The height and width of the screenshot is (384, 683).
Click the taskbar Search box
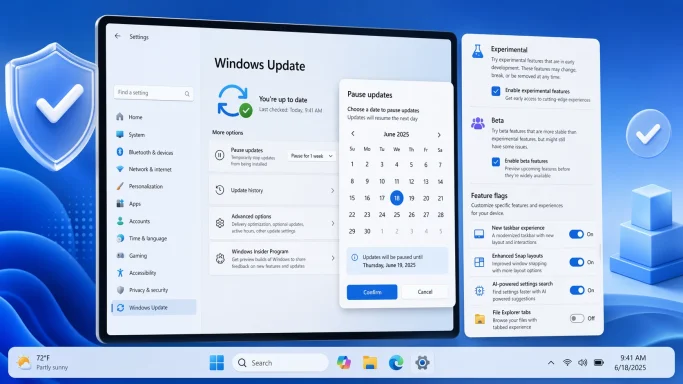[x=280, y=363]
